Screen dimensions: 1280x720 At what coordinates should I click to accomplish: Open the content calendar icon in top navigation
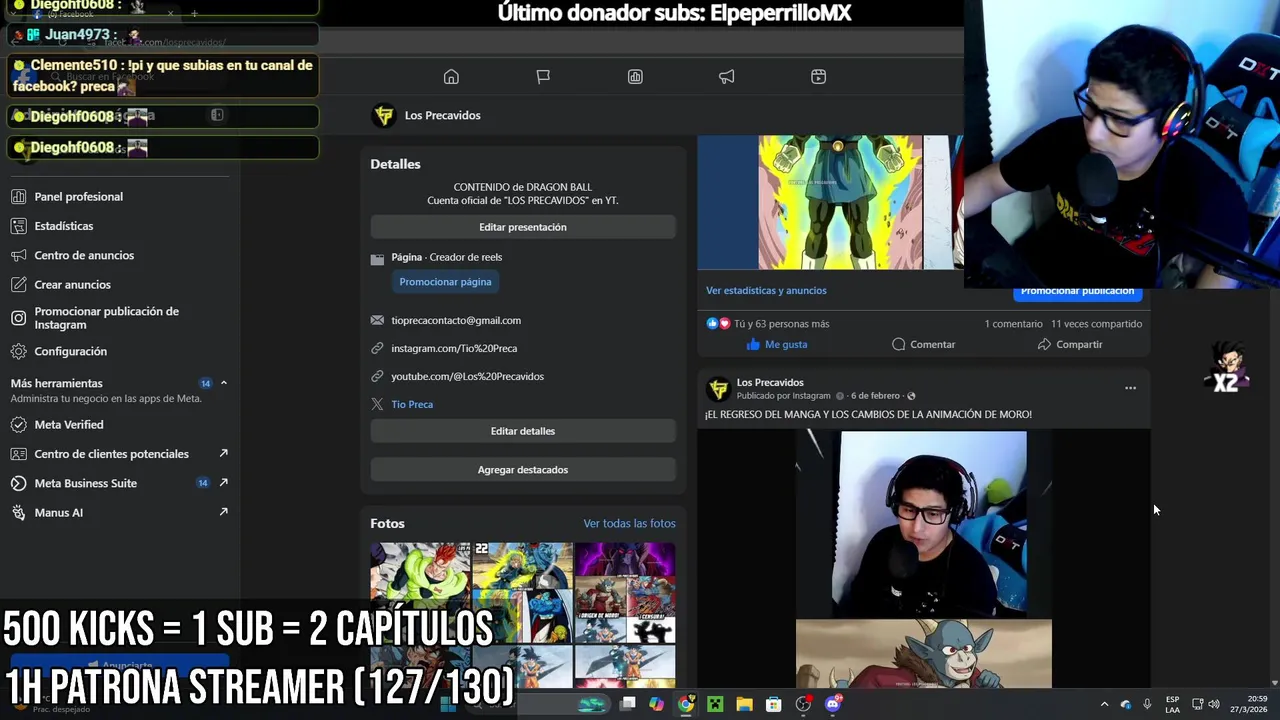(x=818, y=77)
